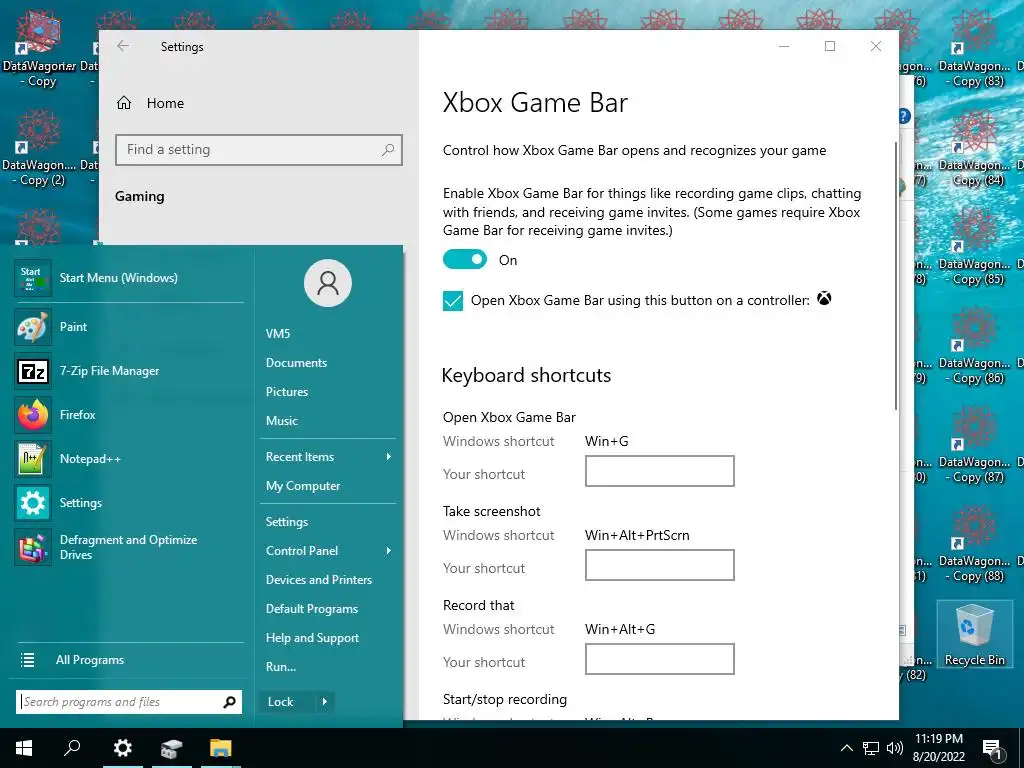Select the Recycle Bin desktop icon

974,635
